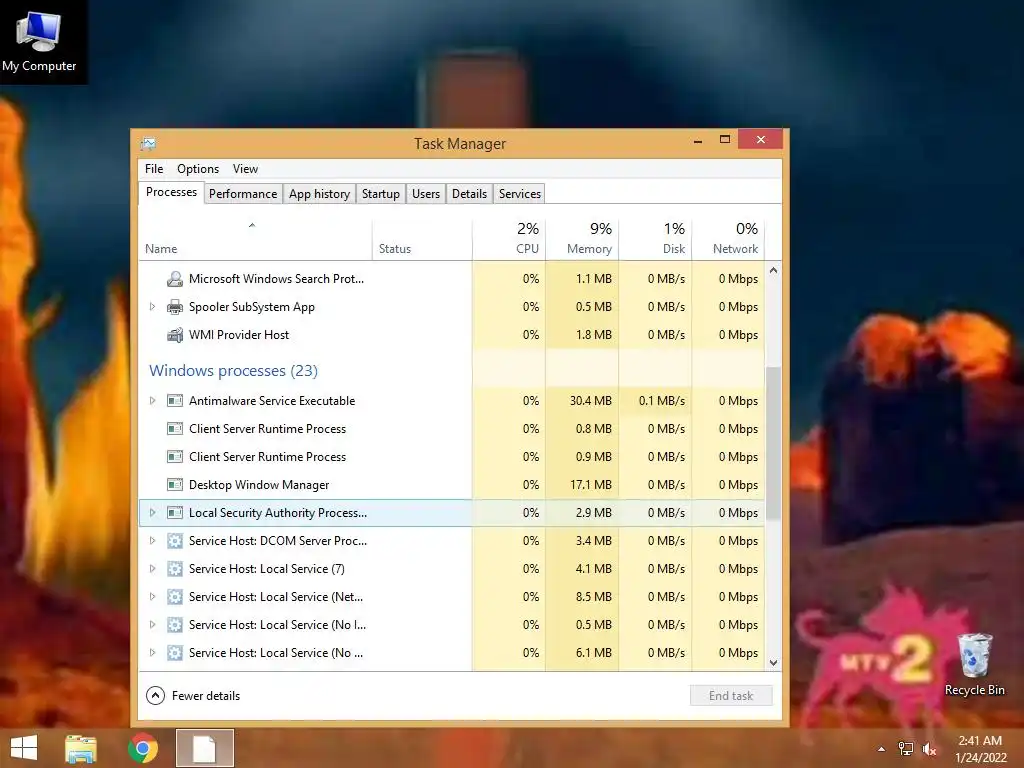Sort processes by the Disk column
This screenshot has height=768, width=1024.
[655, 238]
